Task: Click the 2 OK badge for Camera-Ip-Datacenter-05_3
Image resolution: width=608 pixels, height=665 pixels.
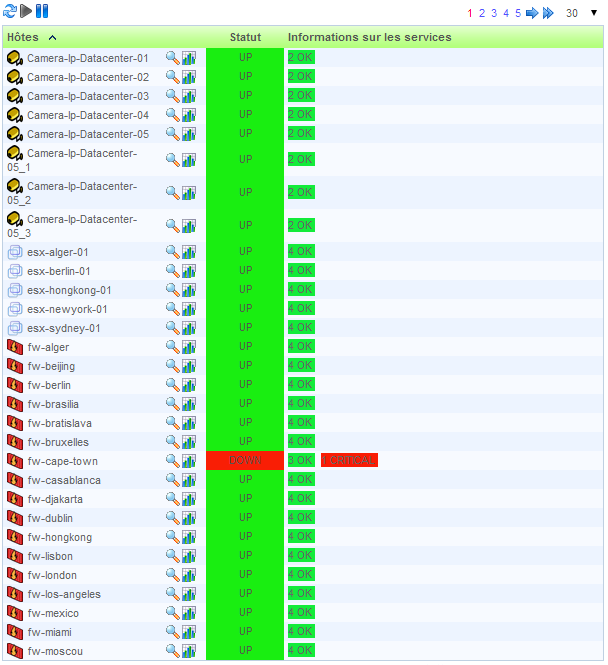Action: (301, 225)
